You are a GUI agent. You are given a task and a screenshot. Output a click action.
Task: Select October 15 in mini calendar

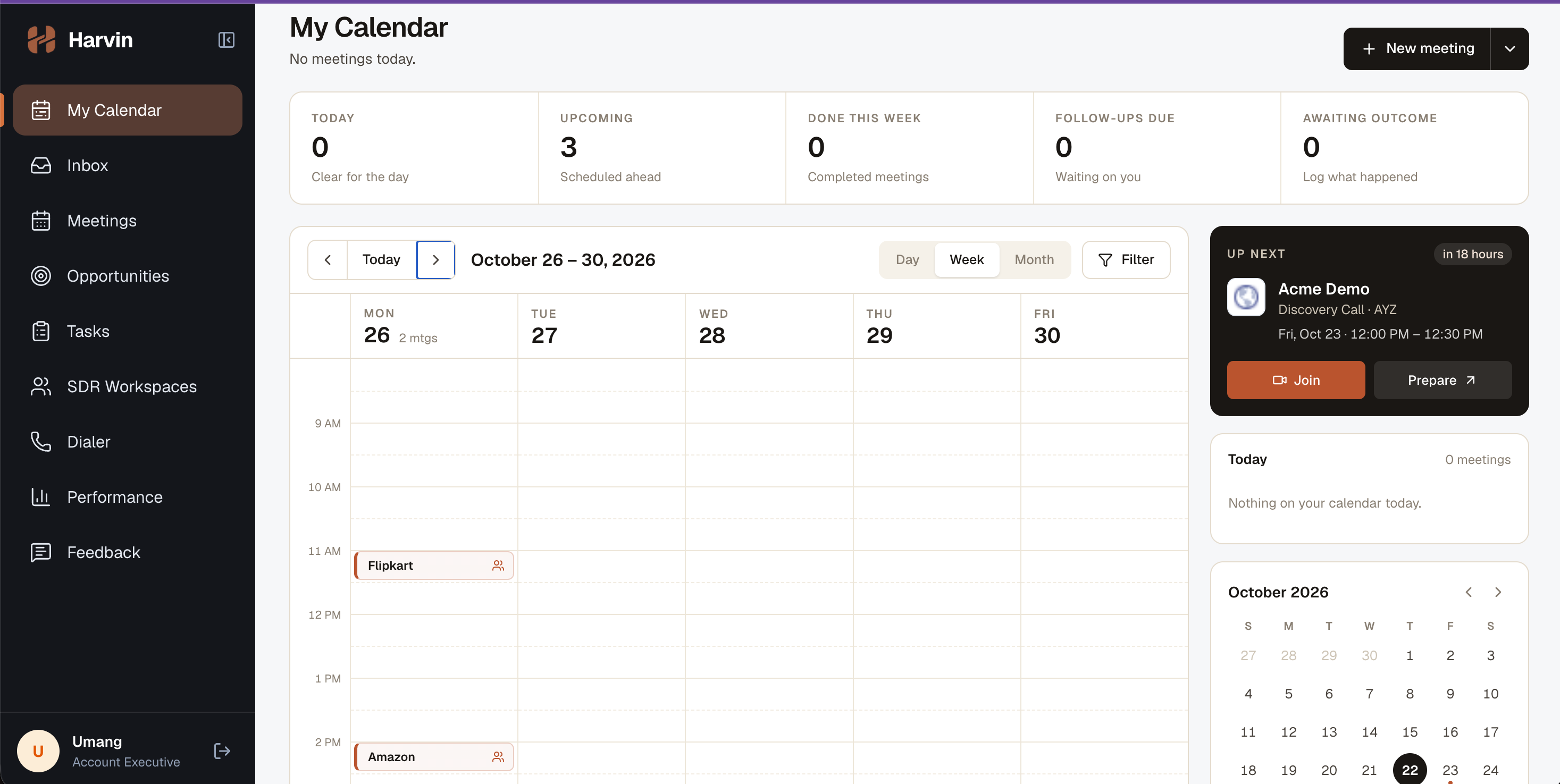1410,732
